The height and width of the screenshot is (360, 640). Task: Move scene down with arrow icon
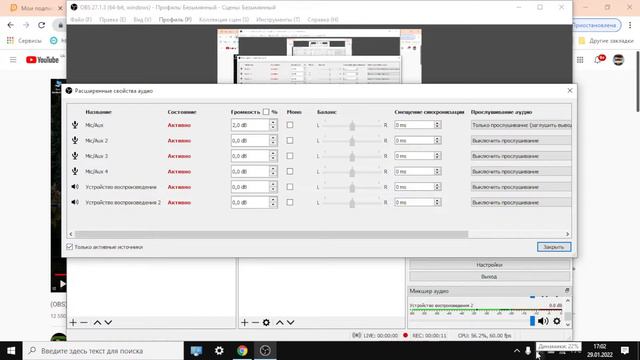point(108,322)
